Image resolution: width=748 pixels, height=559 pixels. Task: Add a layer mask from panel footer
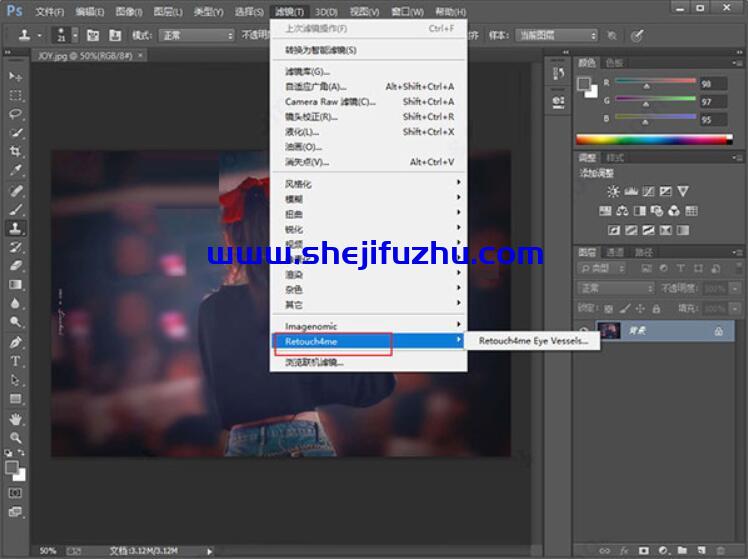[x=644, y=550]
